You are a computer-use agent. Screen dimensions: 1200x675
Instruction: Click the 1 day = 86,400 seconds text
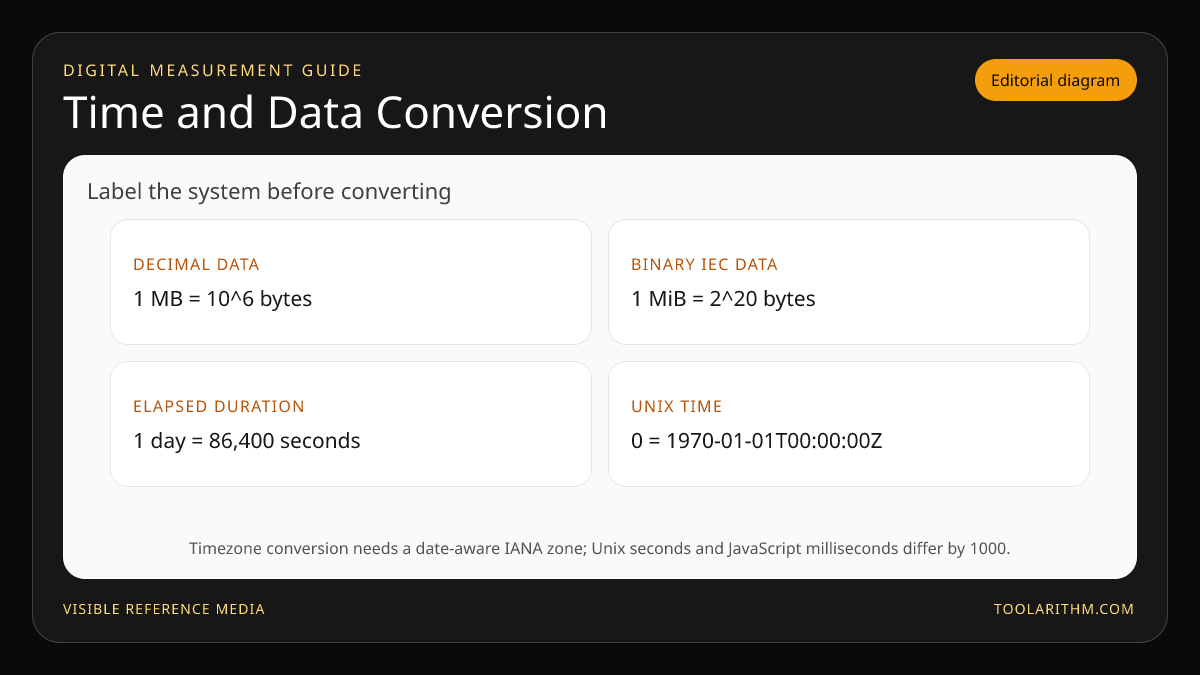247,440
